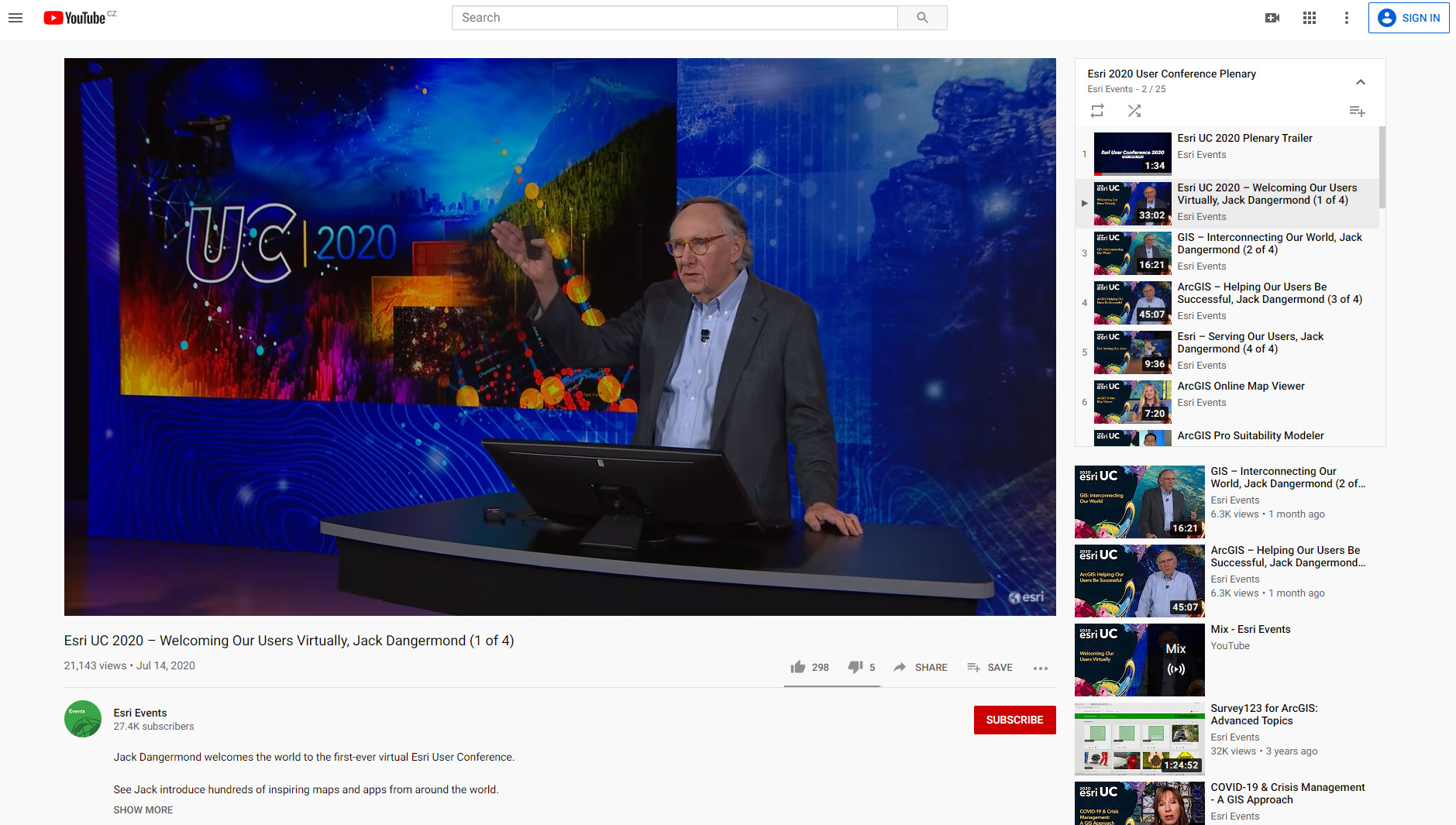The width and height of the screenshot is (1456, 825).
Task: Open 1:34 trailer thumbnail in playlist
Action: (1132, 153)
